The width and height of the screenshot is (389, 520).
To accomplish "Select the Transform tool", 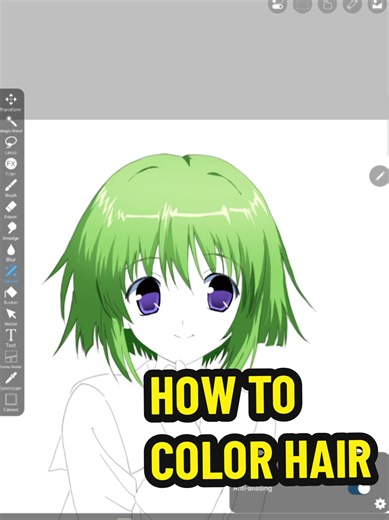I will click(x=11, y=102).
